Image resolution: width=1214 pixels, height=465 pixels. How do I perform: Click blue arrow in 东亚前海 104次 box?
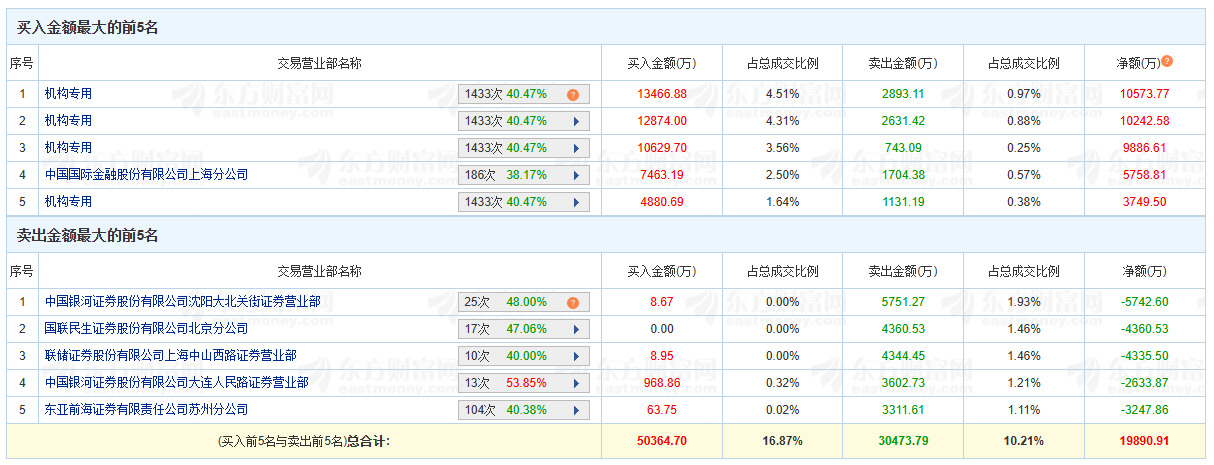click(576, 410)
